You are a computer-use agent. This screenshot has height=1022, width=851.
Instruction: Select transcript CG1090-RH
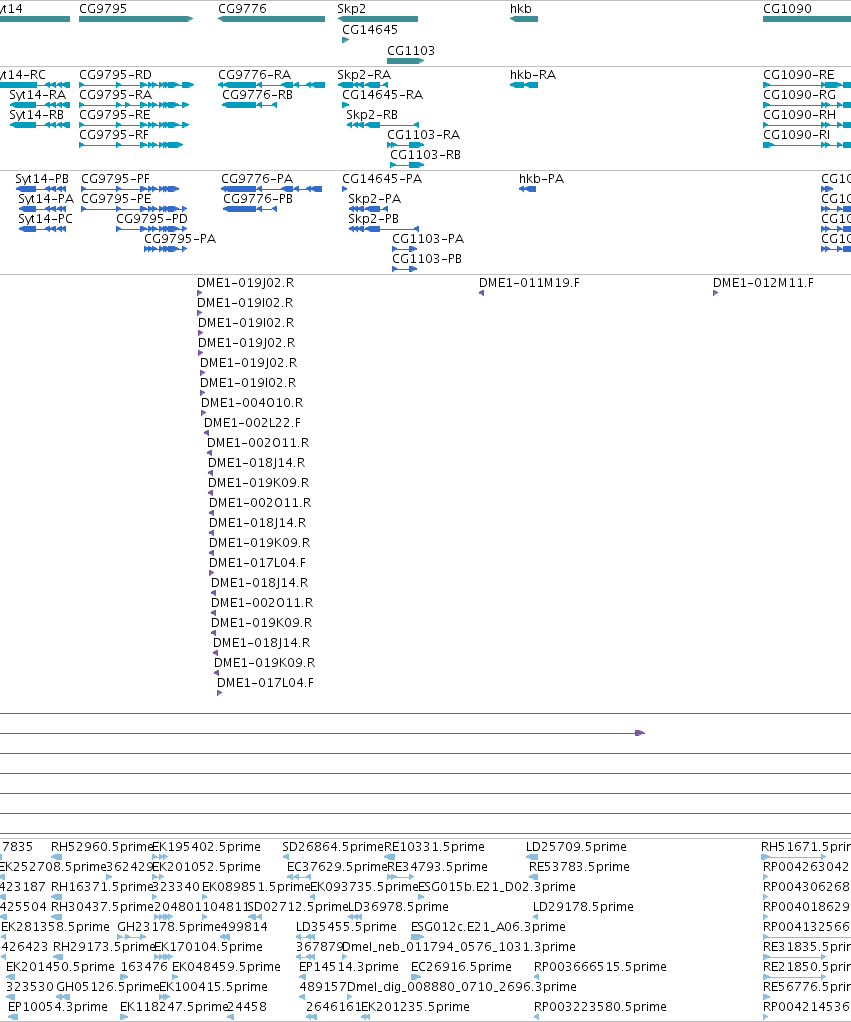pyautogui.click(x=800, y=115)
